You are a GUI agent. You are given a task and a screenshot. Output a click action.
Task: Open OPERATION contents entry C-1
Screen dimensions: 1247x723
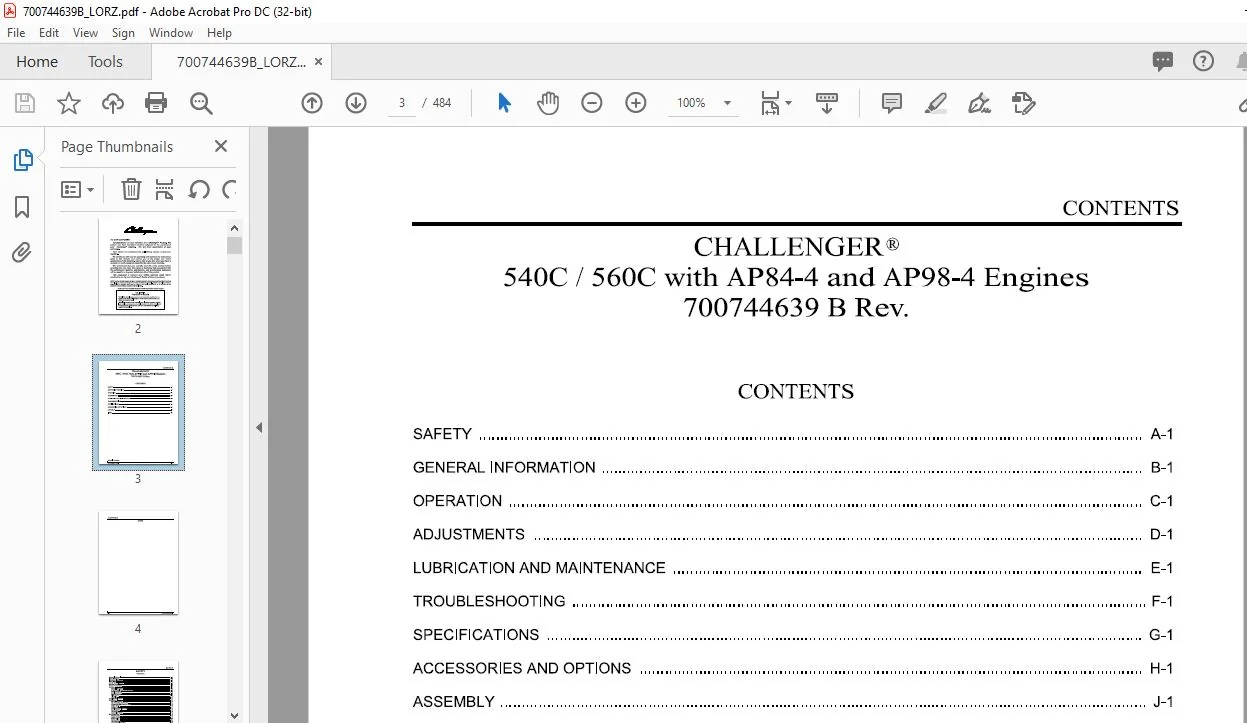coord(792,501)
